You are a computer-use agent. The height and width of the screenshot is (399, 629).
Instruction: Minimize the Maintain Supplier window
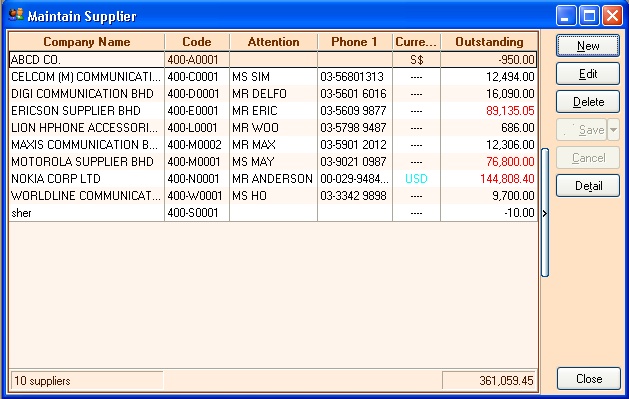[x=566, y=16]
